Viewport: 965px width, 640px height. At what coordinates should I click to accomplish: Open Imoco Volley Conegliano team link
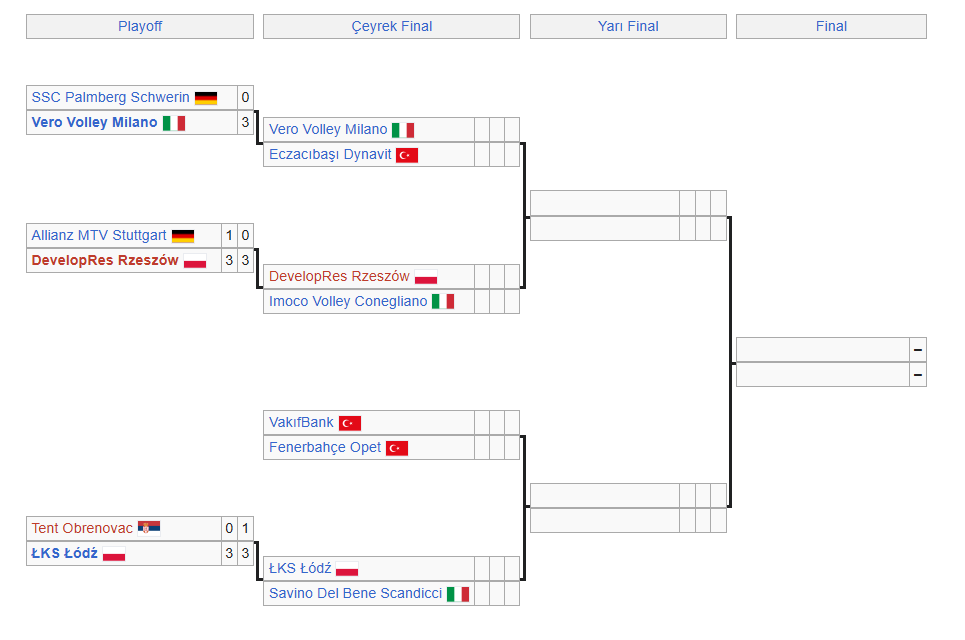pos(348,301)
